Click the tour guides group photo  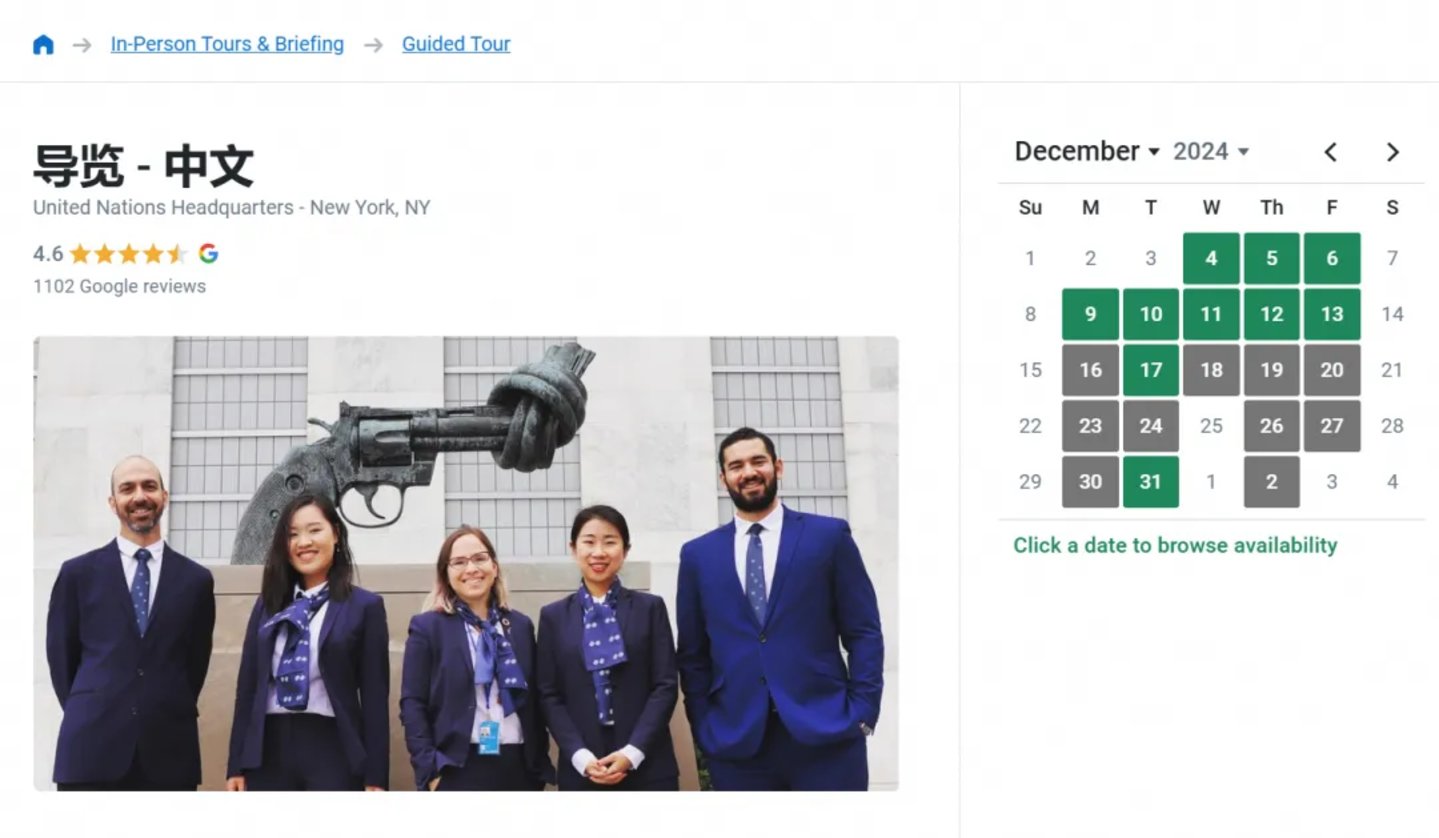pyautogui.click(x=466, y=563)
